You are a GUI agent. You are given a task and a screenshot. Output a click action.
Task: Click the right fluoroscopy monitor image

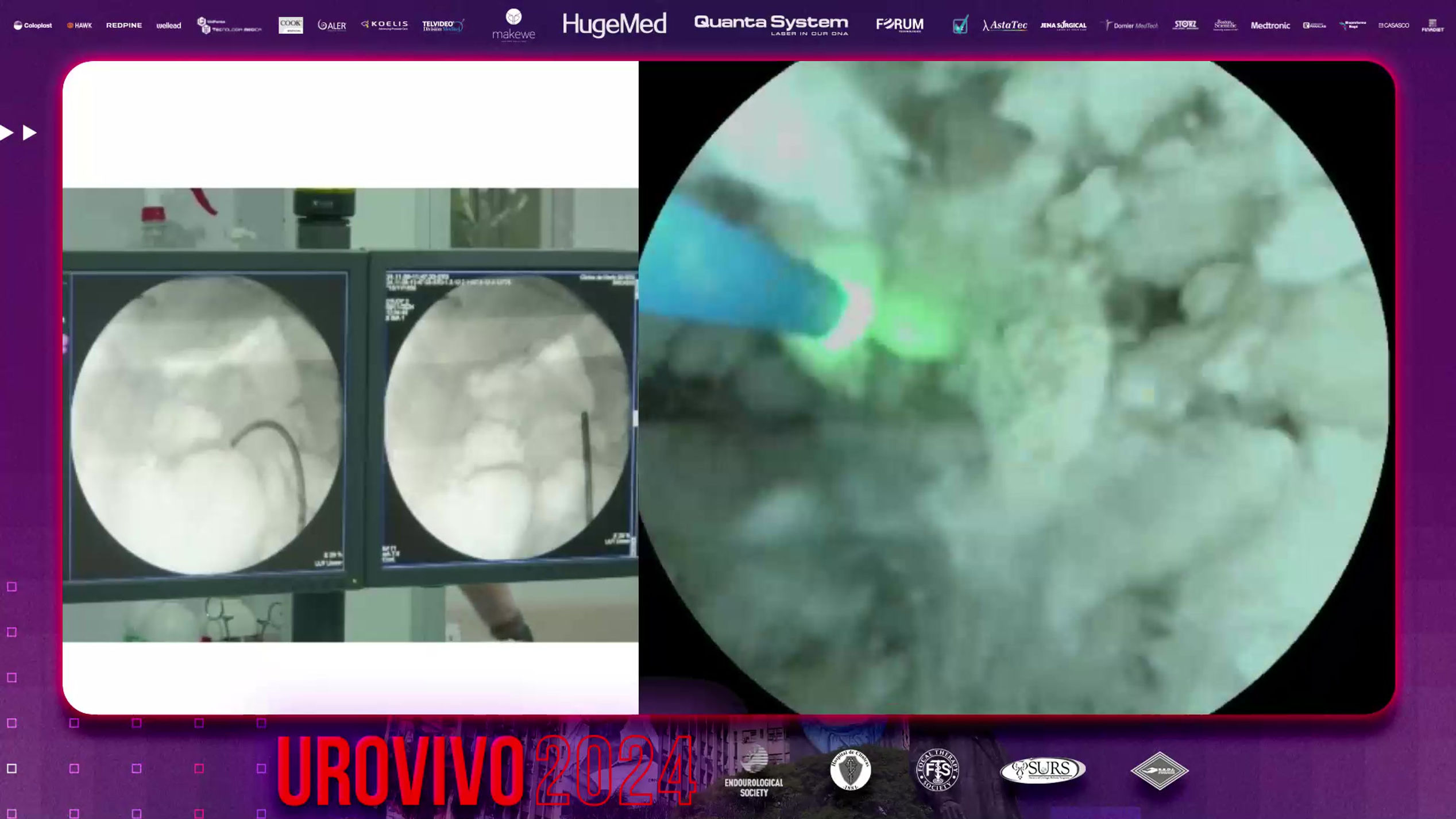[x=508, y=416]
